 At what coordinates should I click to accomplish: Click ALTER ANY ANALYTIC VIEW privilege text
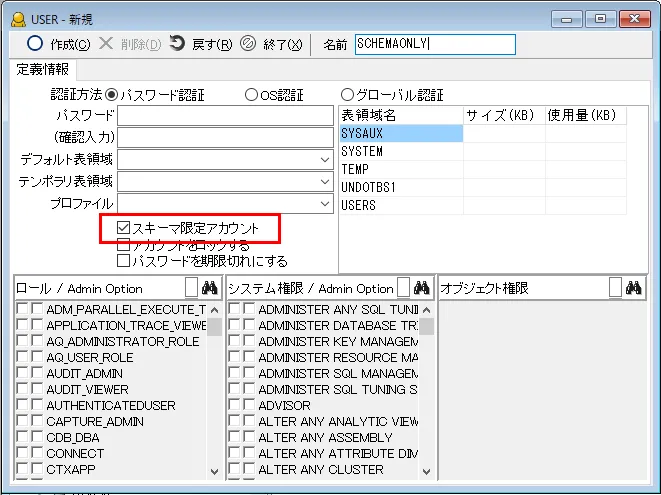[x=339, y=421]
